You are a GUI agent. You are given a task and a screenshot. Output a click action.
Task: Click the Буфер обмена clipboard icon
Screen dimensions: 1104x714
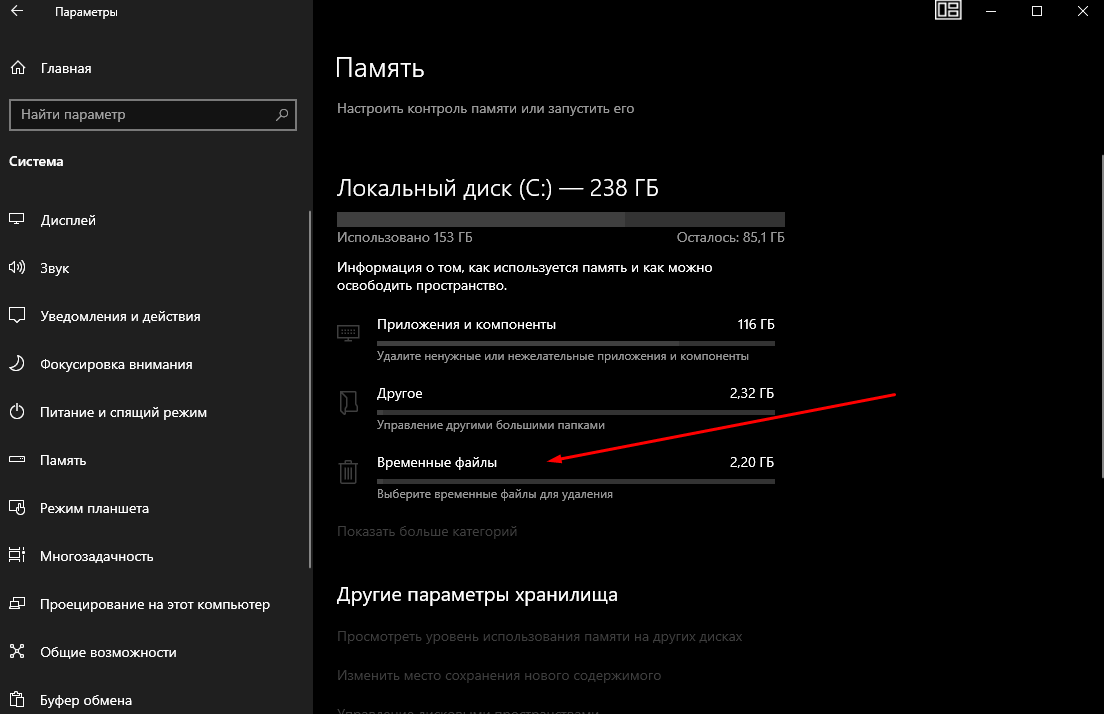[x=17, y=700]
